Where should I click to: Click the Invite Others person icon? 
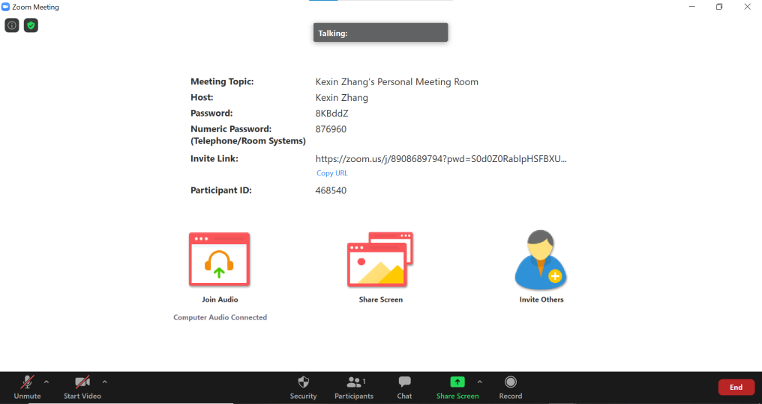click(540, 260)
